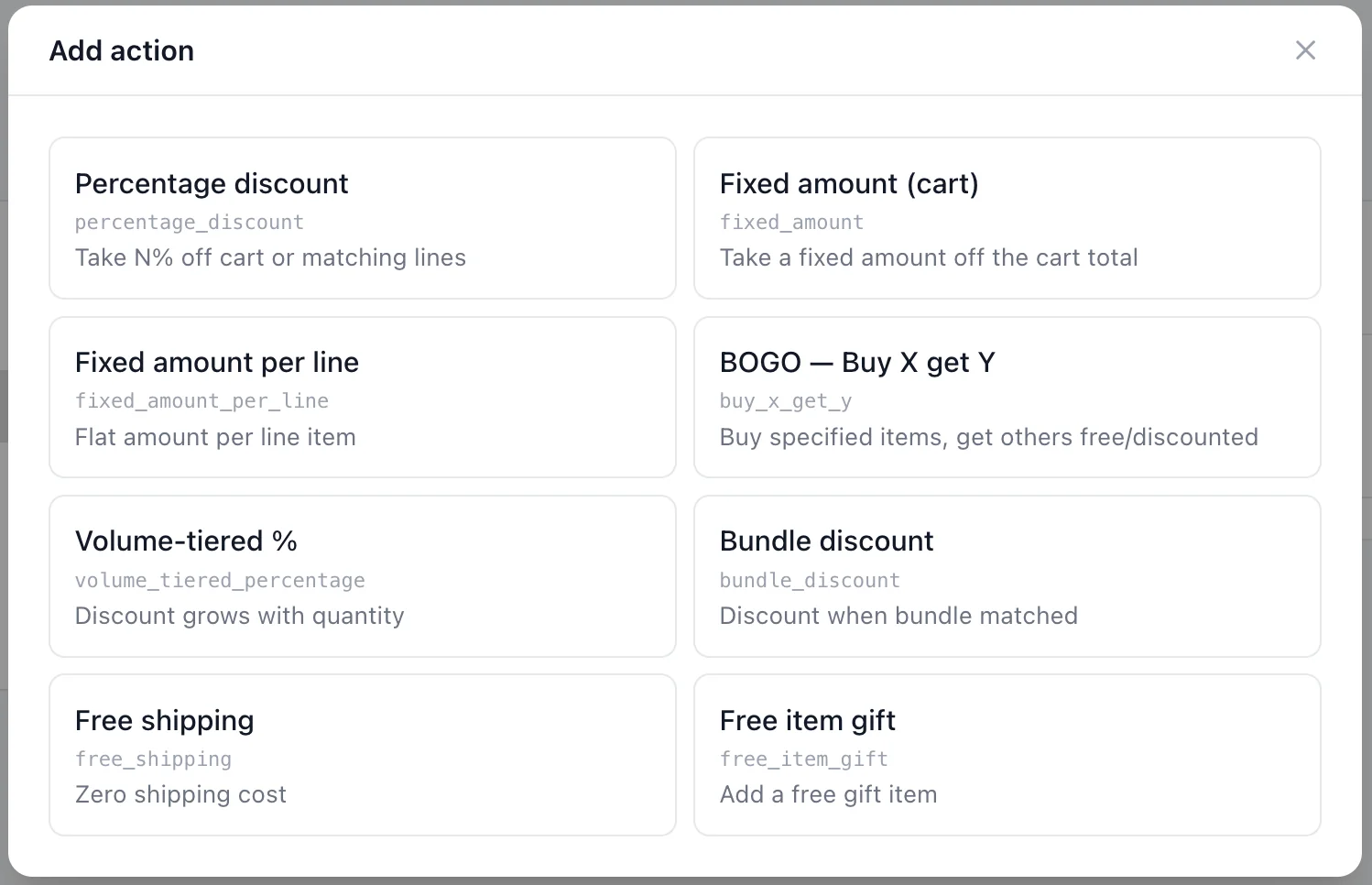Click 'Discount when bundle matched' description
The height and width of the screenshot is (885, 1372).
898,616
